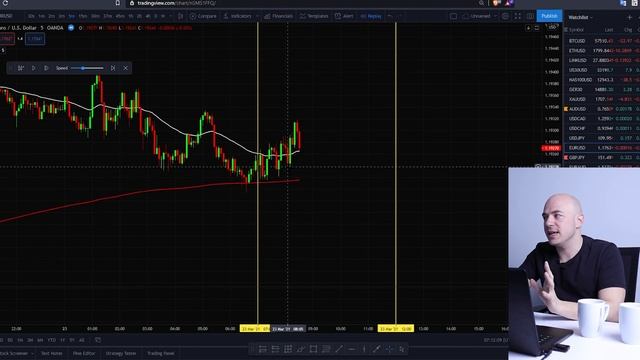Play the bar replay
The image size is (640, 360).
point(33,68)
